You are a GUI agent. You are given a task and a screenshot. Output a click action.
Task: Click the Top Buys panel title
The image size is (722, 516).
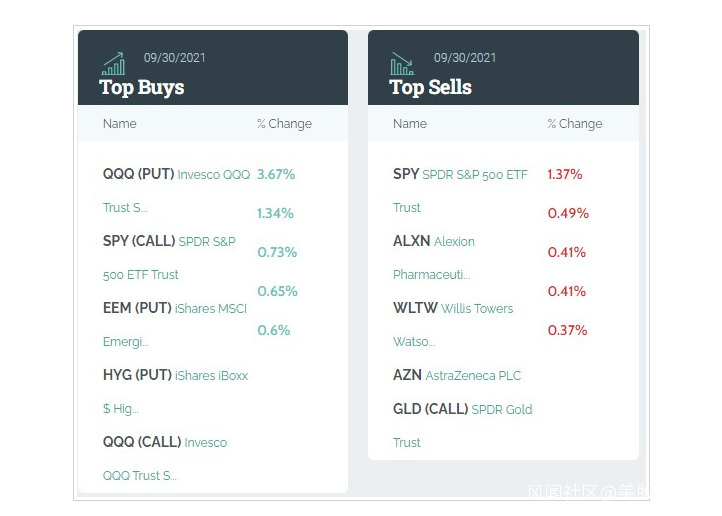coord(142,88)
